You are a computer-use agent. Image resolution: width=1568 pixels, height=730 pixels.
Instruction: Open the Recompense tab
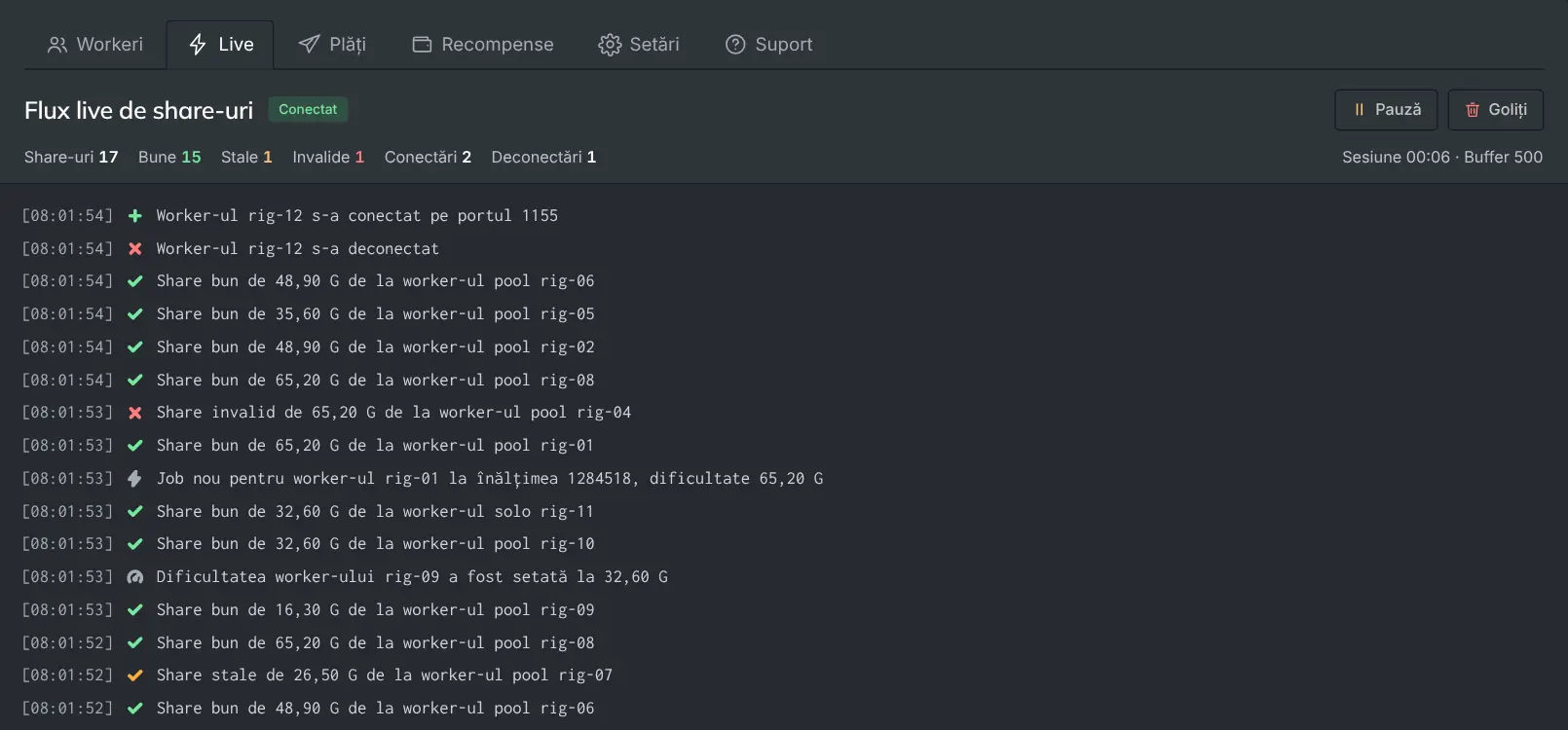click(x=483, y=45)
